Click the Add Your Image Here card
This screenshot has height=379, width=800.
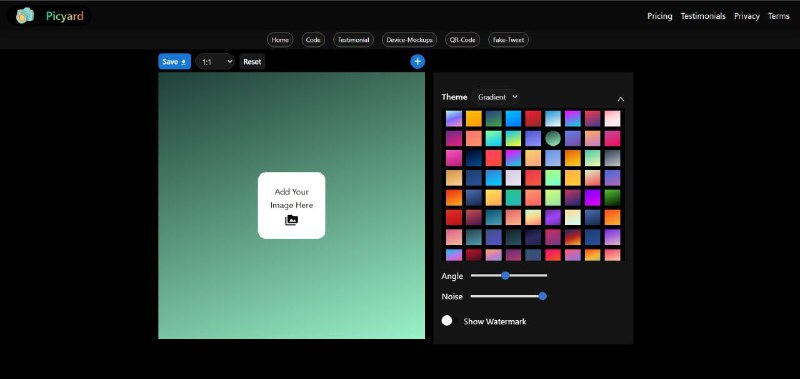pyautogui.click(x=291, y=205)
